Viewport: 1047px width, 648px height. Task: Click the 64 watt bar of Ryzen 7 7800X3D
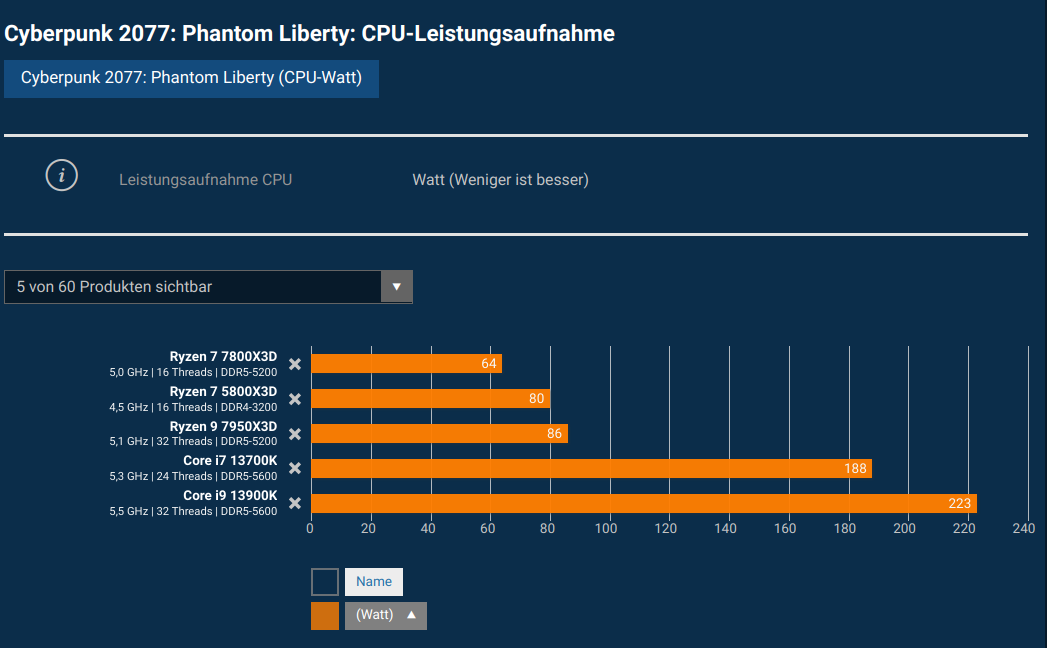tap(407, 363)
